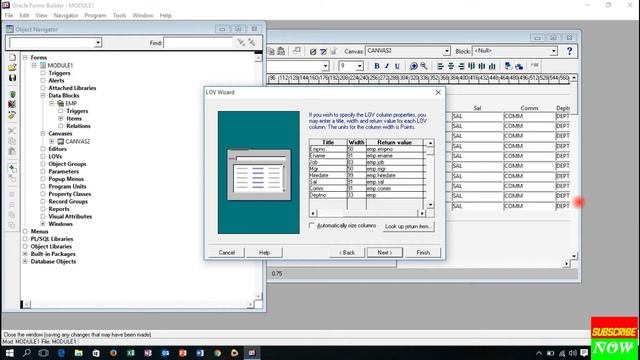
Task: Click the Paste icon in Layout Editor toolbar
Action: click(x=281, y=51)
